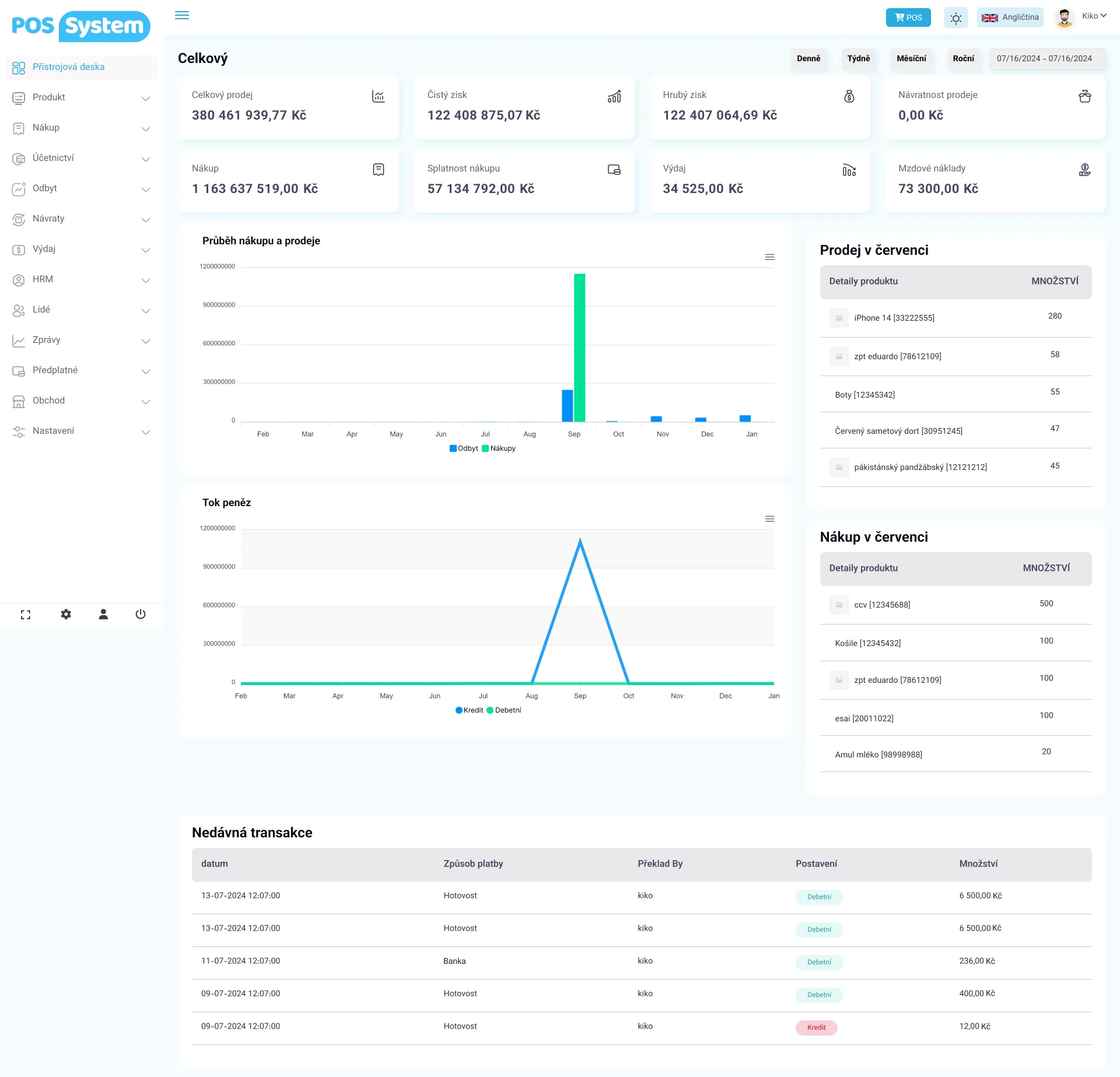Open settings gear icon in sidebar footer
Screen dimensions: 1120x1077
(66, 614)
